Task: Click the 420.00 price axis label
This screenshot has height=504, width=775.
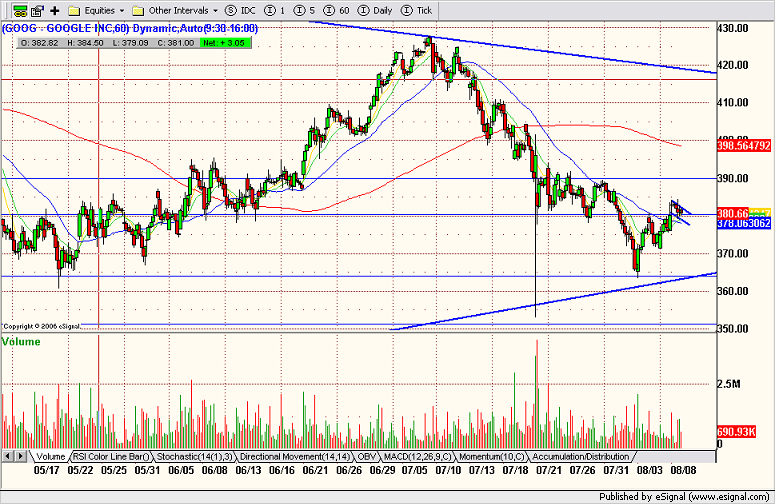Action: (x=732, y=65)
